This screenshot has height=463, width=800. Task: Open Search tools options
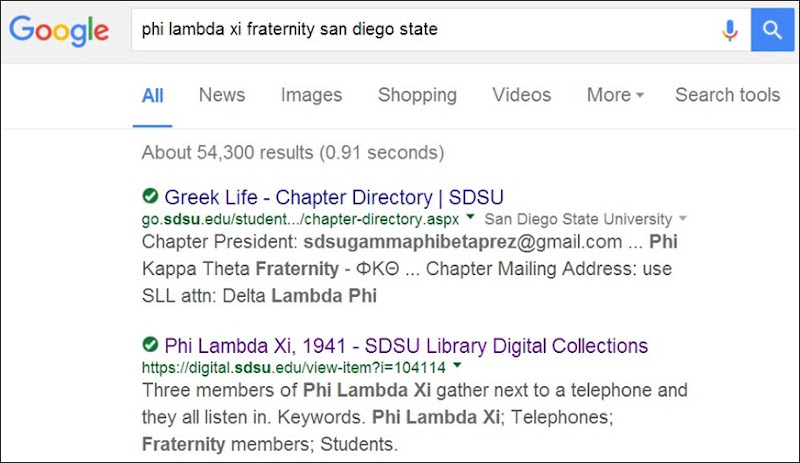(727, 95)
